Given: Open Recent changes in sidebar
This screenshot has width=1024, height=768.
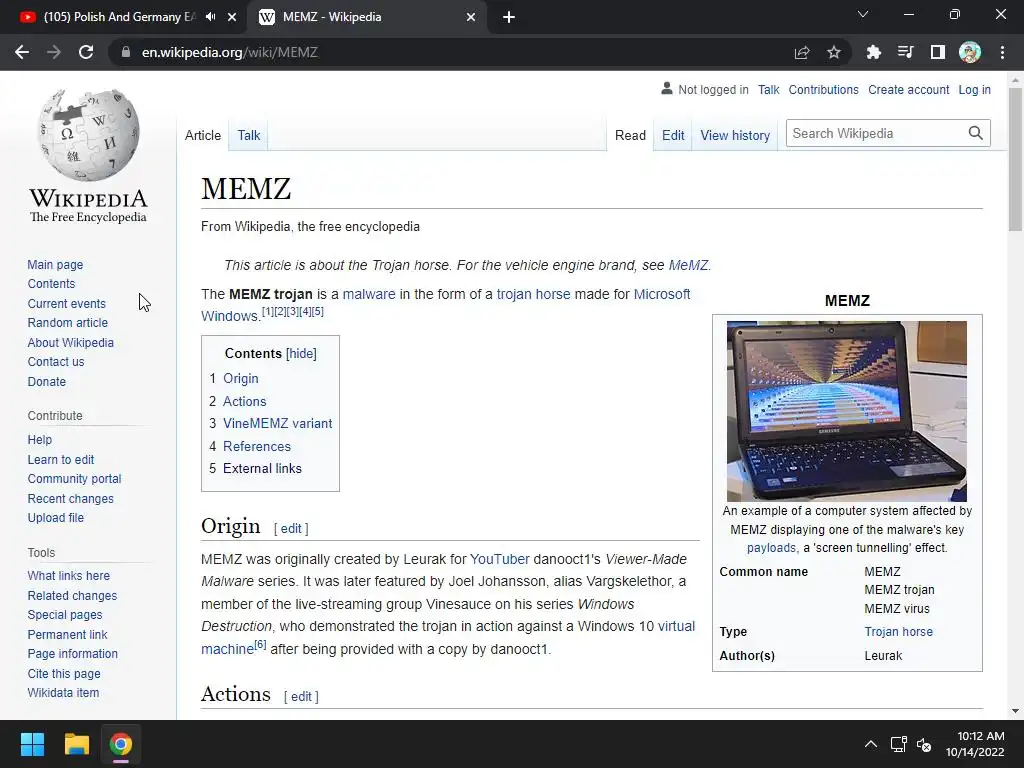Looking at the screenshot, I should pos(71,498).
